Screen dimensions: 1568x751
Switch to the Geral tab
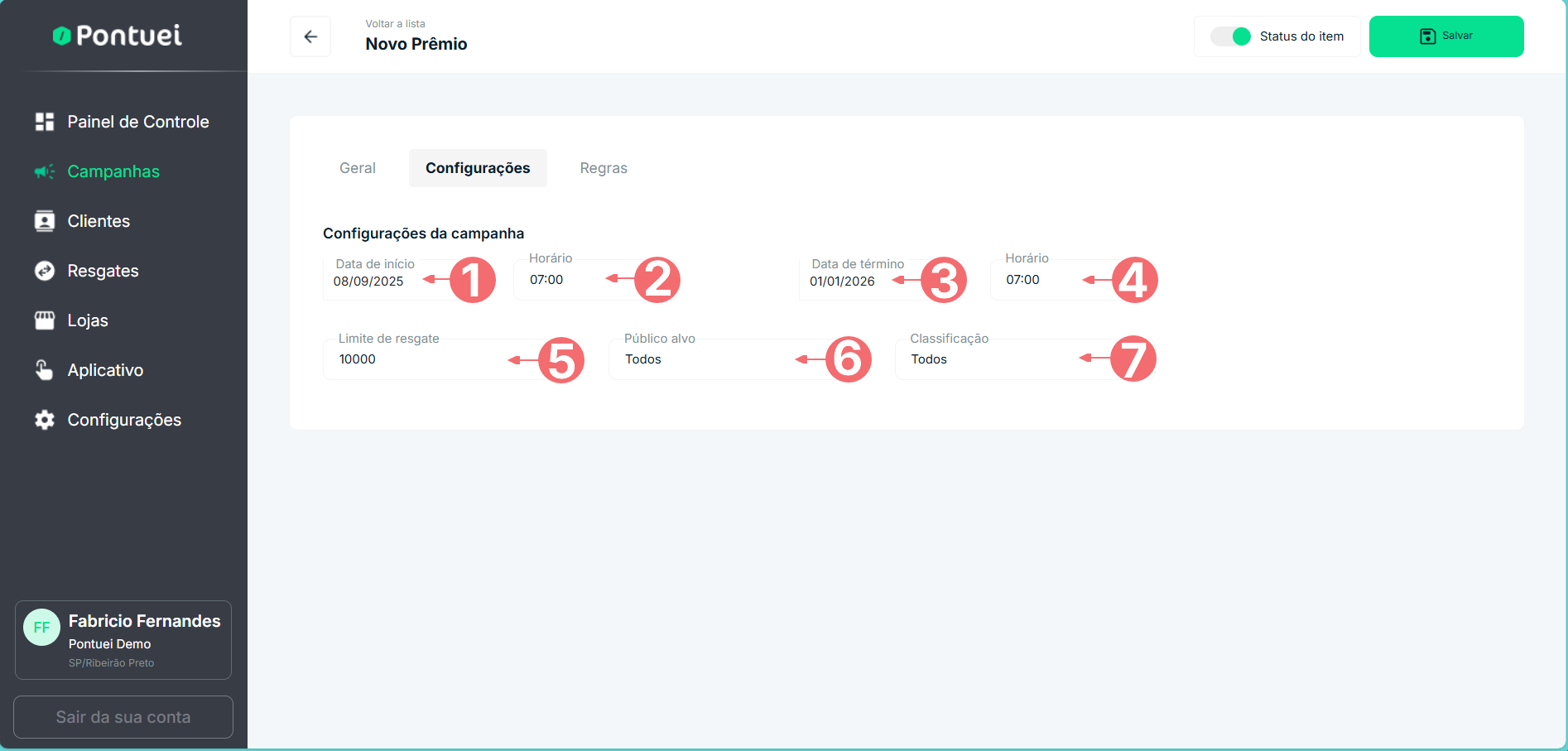point(358,168)
